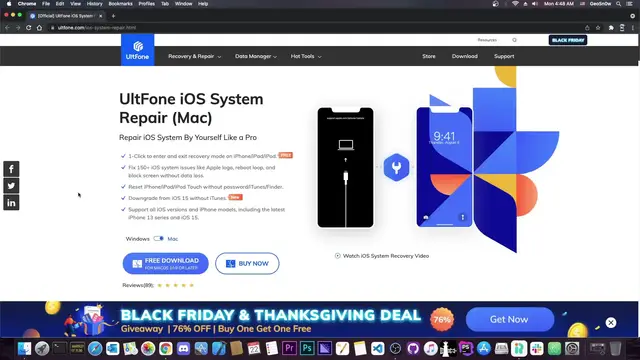Viewport: 640px width, 360px height.
Task: Open Discord from the dock
Action: [183, 349]
